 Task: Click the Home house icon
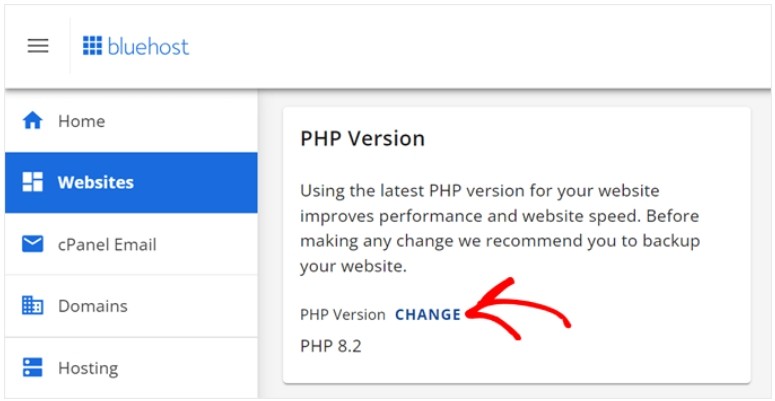point(33,121)
